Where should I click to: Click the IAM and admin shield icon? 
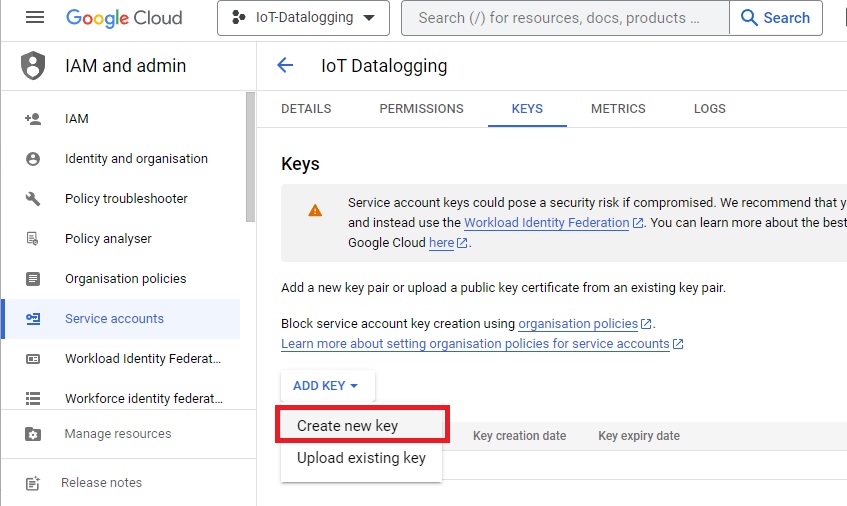(x=33, y=65)
